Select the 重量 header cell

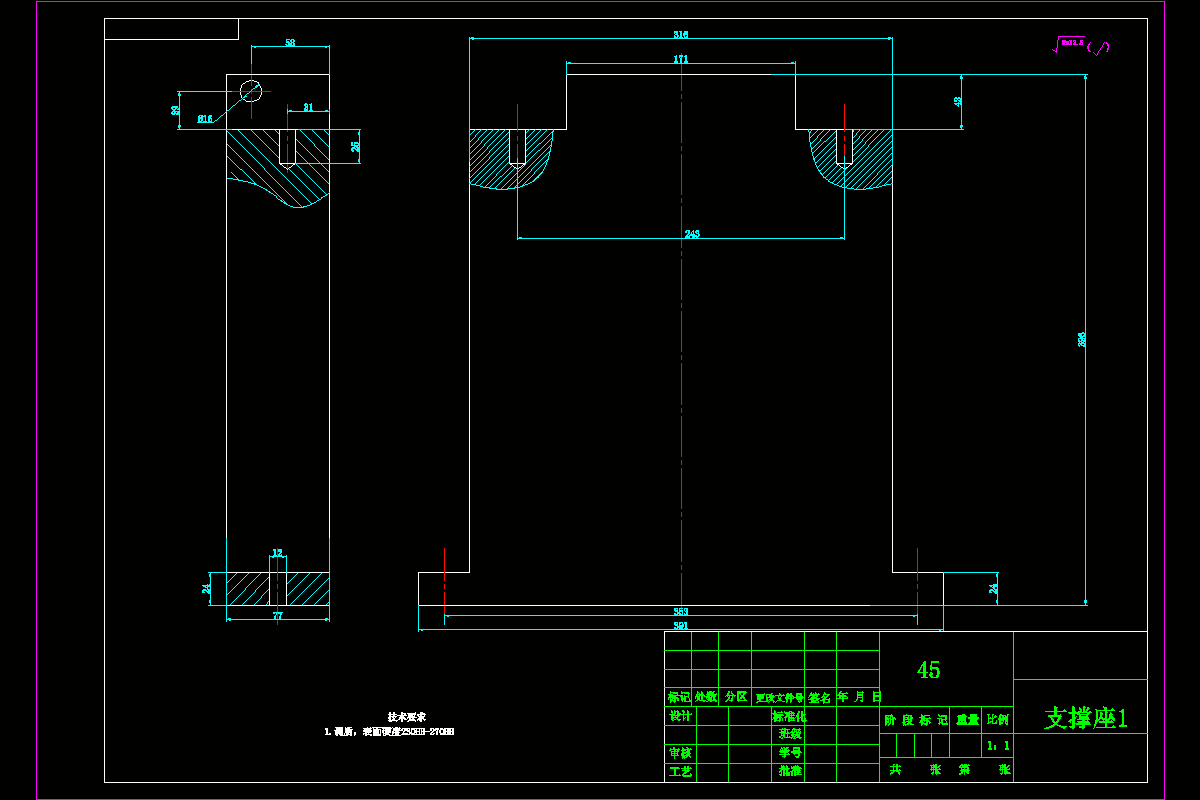967,720
